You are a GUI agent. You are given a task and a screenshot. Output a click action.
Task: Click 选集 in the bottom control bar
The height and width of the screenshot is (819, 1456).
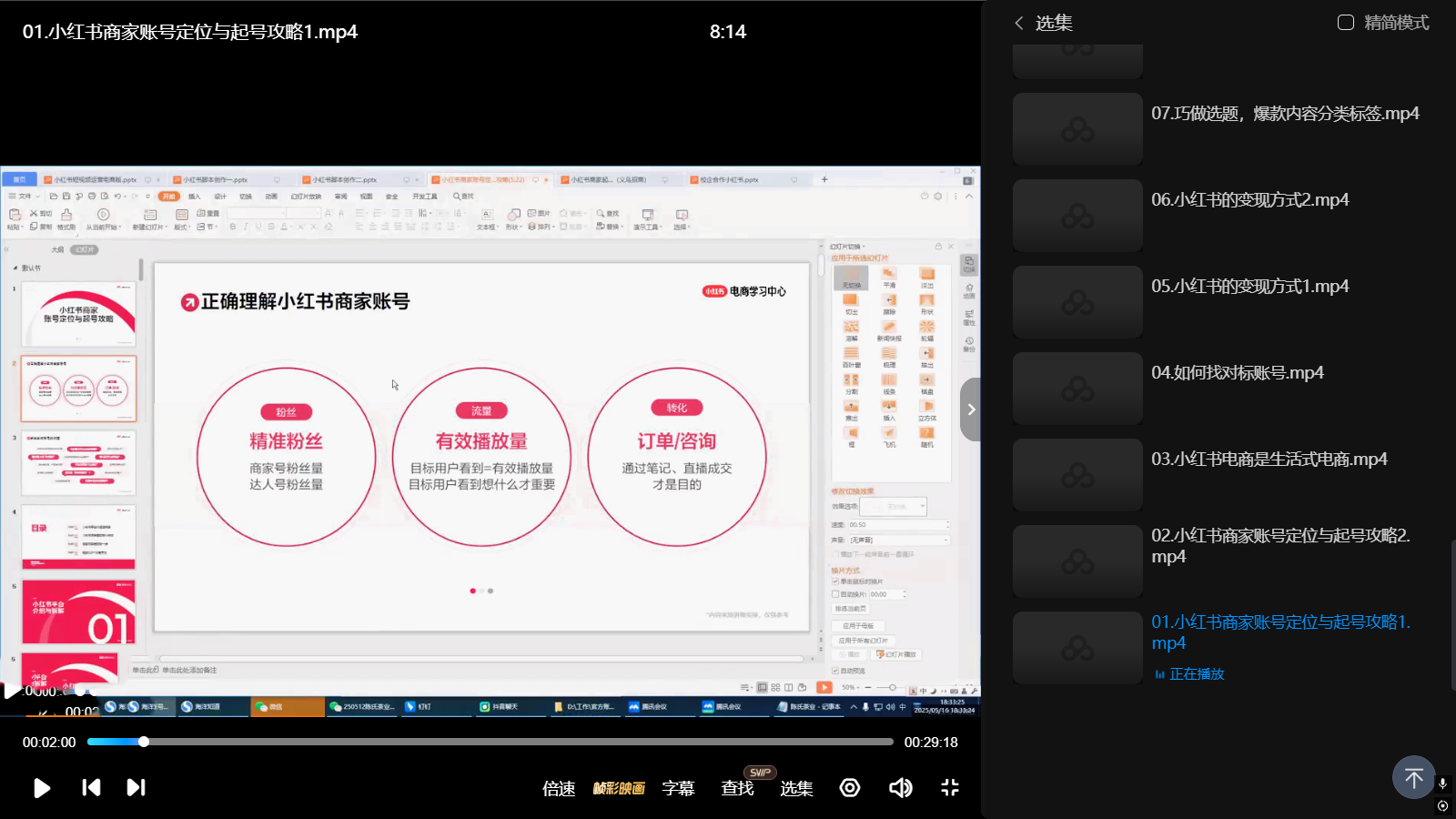796,788
